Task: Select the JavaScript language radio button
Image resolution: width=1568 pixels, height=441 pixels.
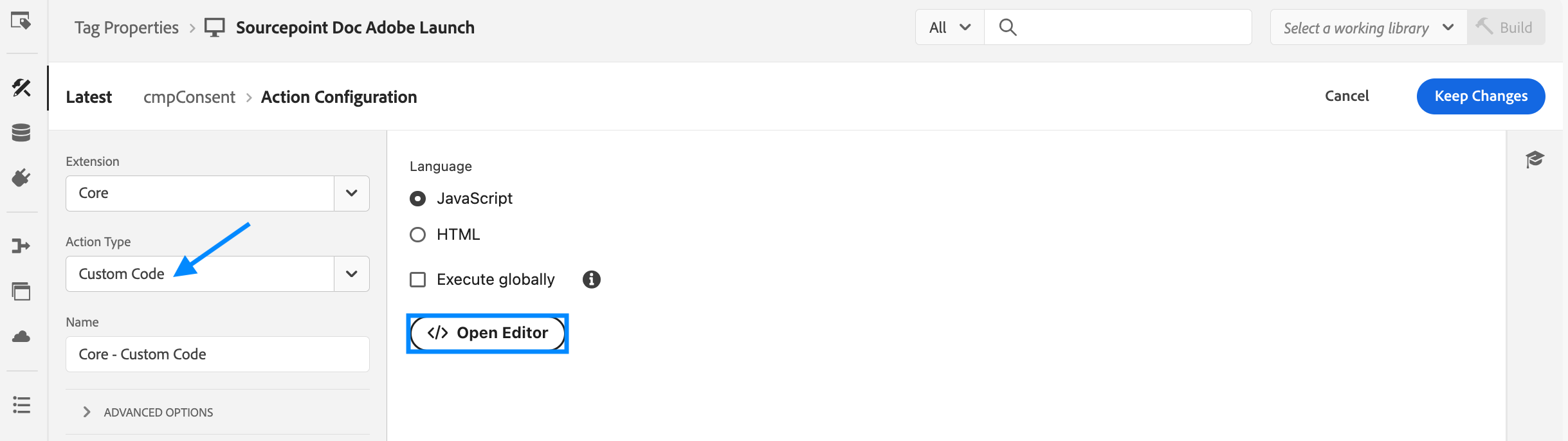Action: (418, 199)
